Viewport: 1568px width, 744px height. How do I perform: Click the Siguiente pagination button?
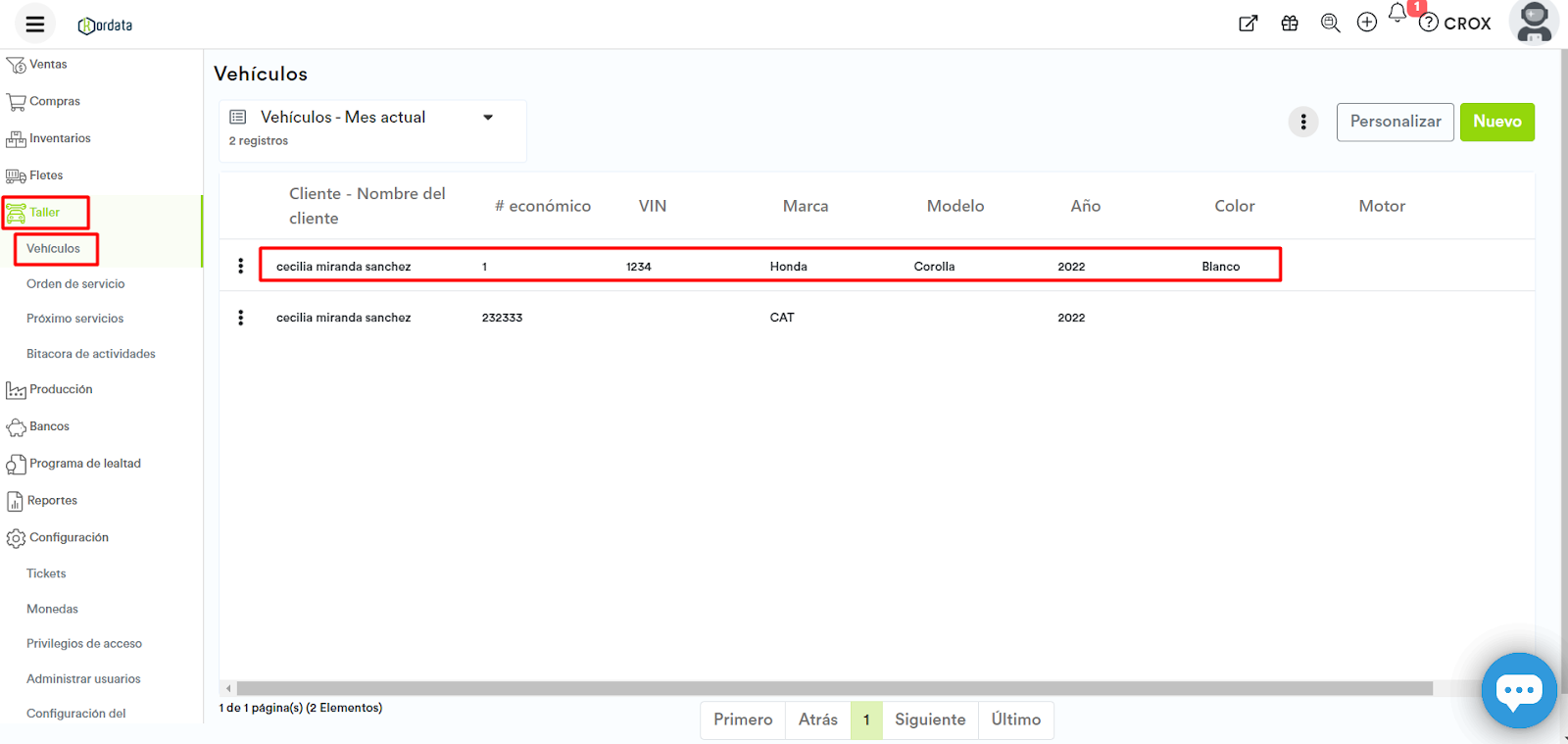pos(929,719)
